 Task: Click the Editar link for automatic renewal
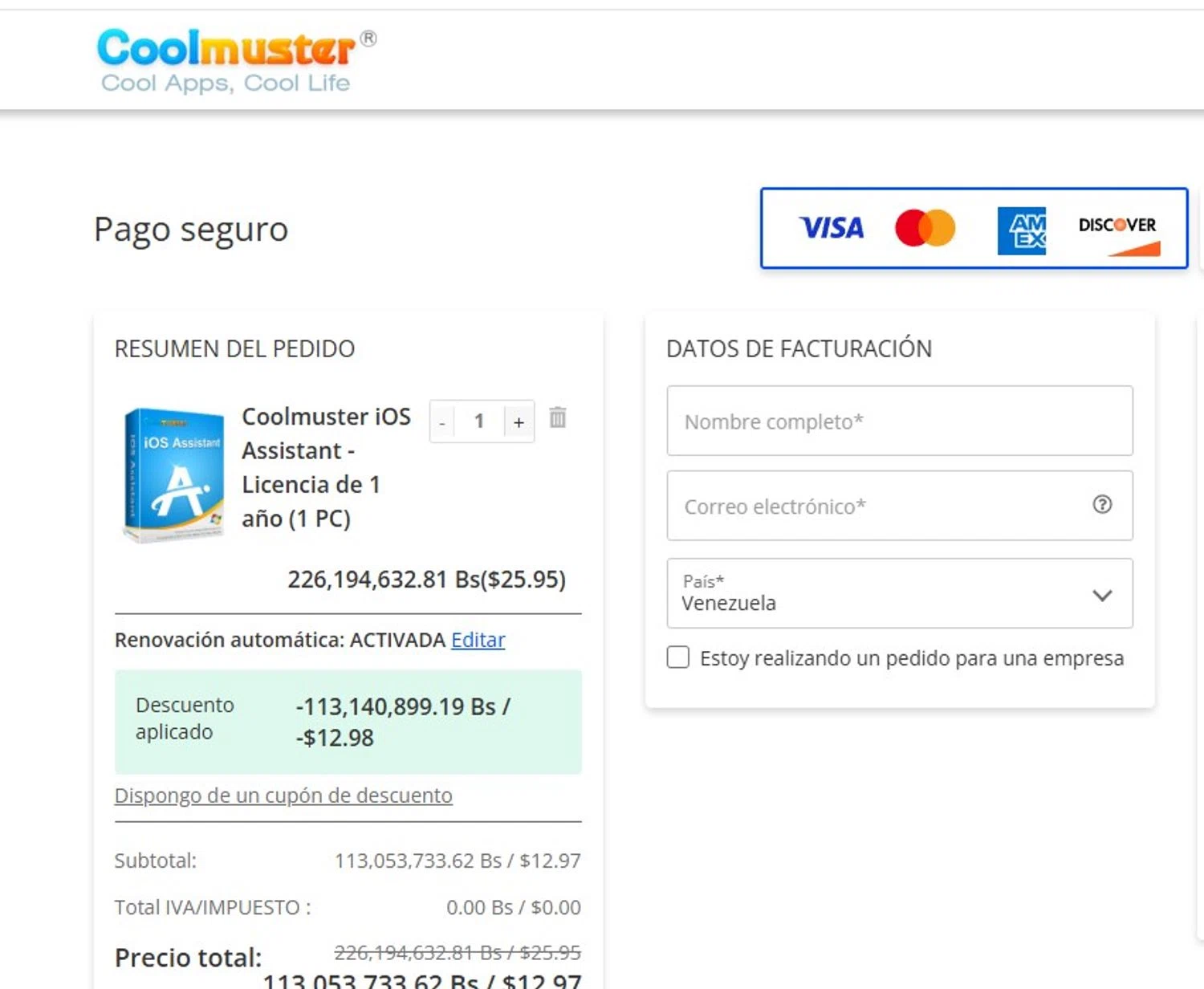click(478, 640)
